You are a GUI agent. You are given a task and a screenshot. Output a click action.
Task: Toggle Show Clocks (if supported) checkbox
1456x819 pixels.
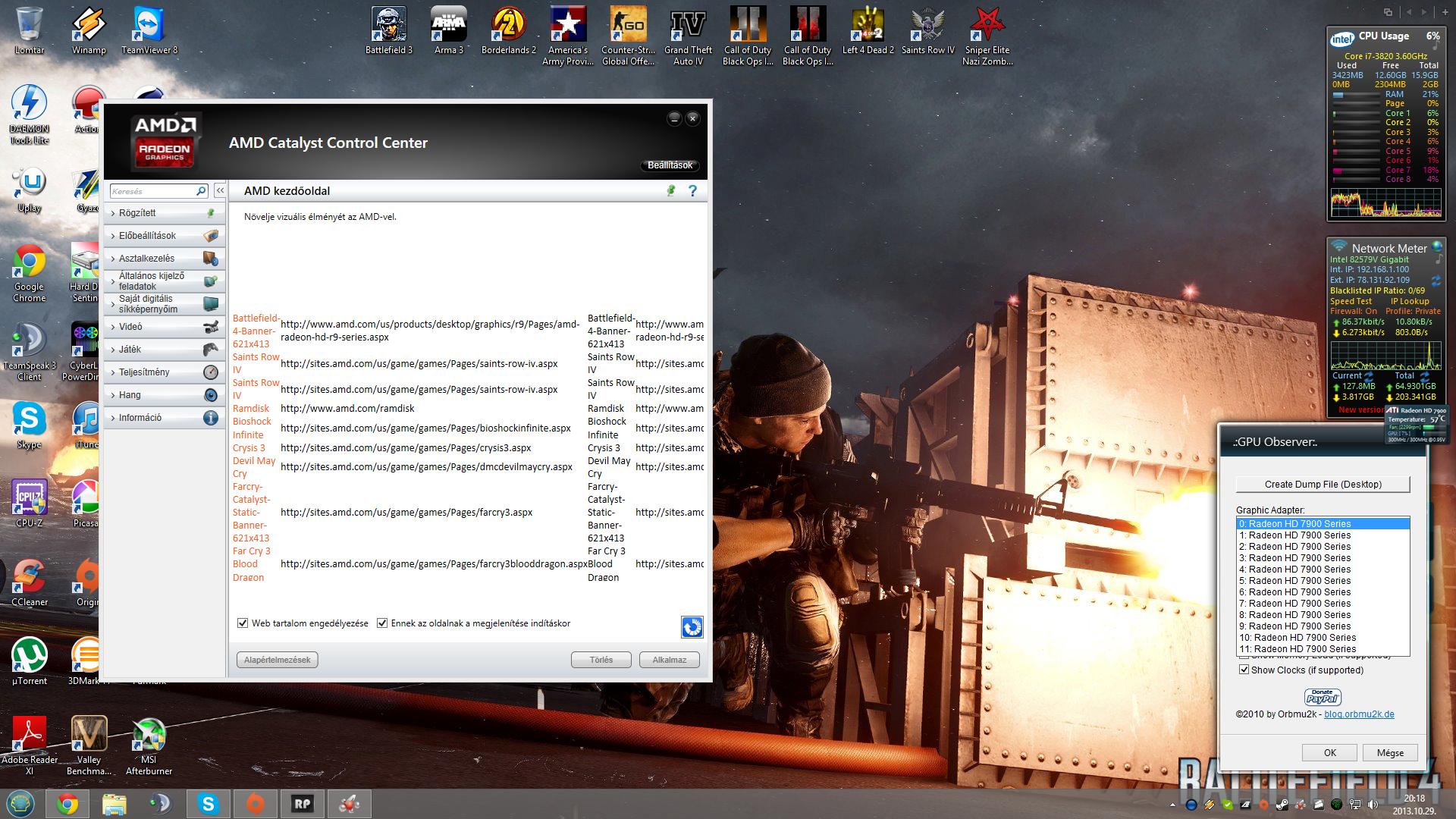point(1244,670)
